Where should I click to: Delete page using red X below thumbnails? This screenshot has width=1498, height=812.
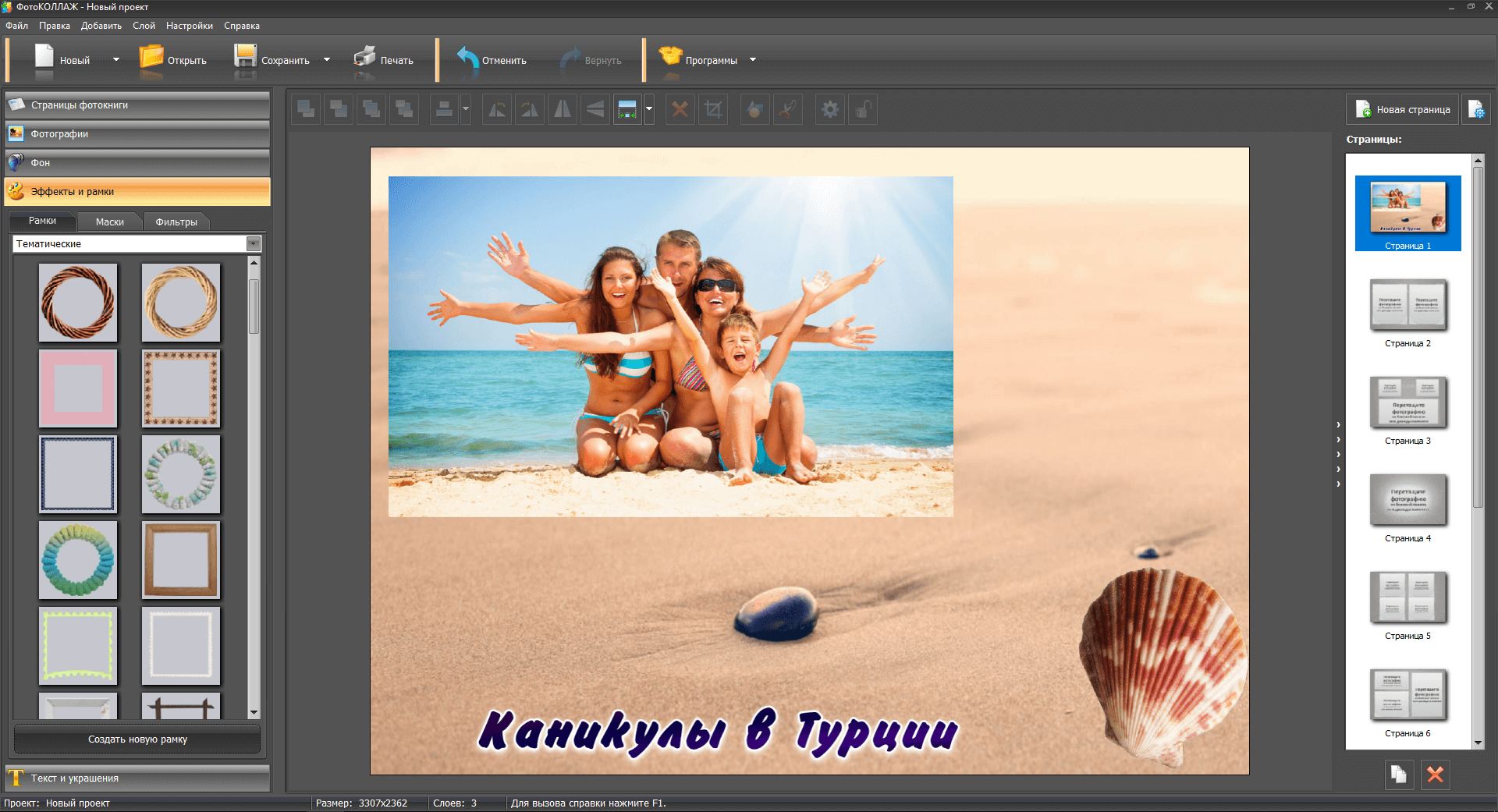click(x=1435, y=775)
